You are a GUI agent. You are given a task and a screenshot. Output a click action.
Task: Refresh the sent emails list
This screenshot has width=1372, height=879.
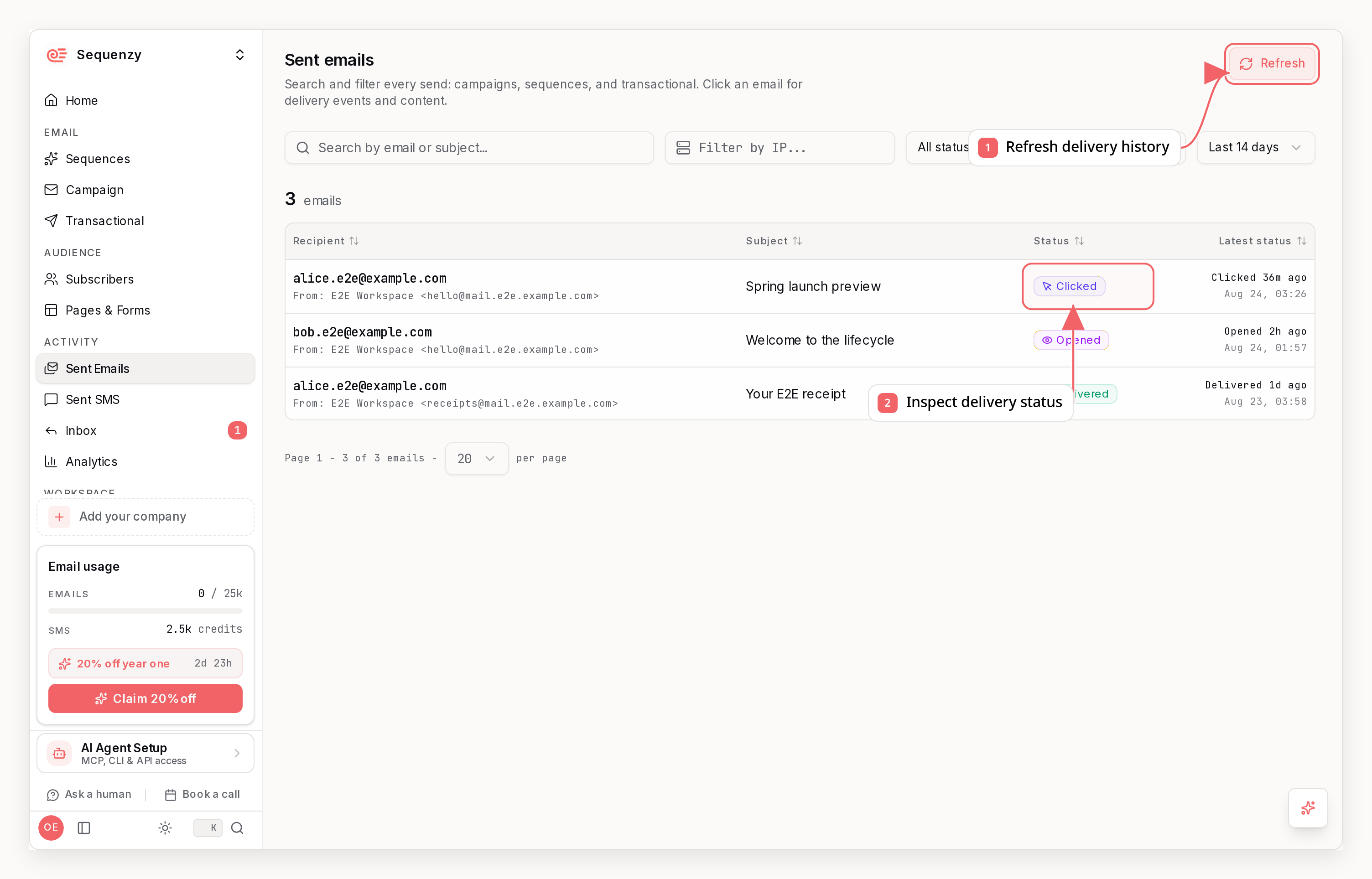[x=1272, y=63]
